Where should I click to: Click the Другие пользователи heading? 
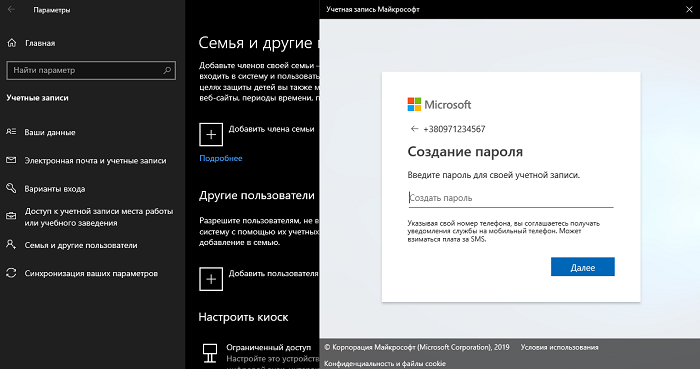point(257,195)
